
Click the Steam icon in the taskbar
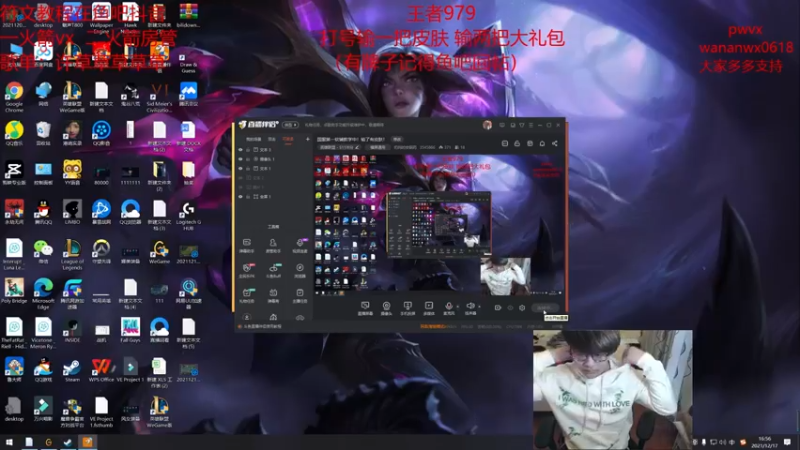click(68, 442)
